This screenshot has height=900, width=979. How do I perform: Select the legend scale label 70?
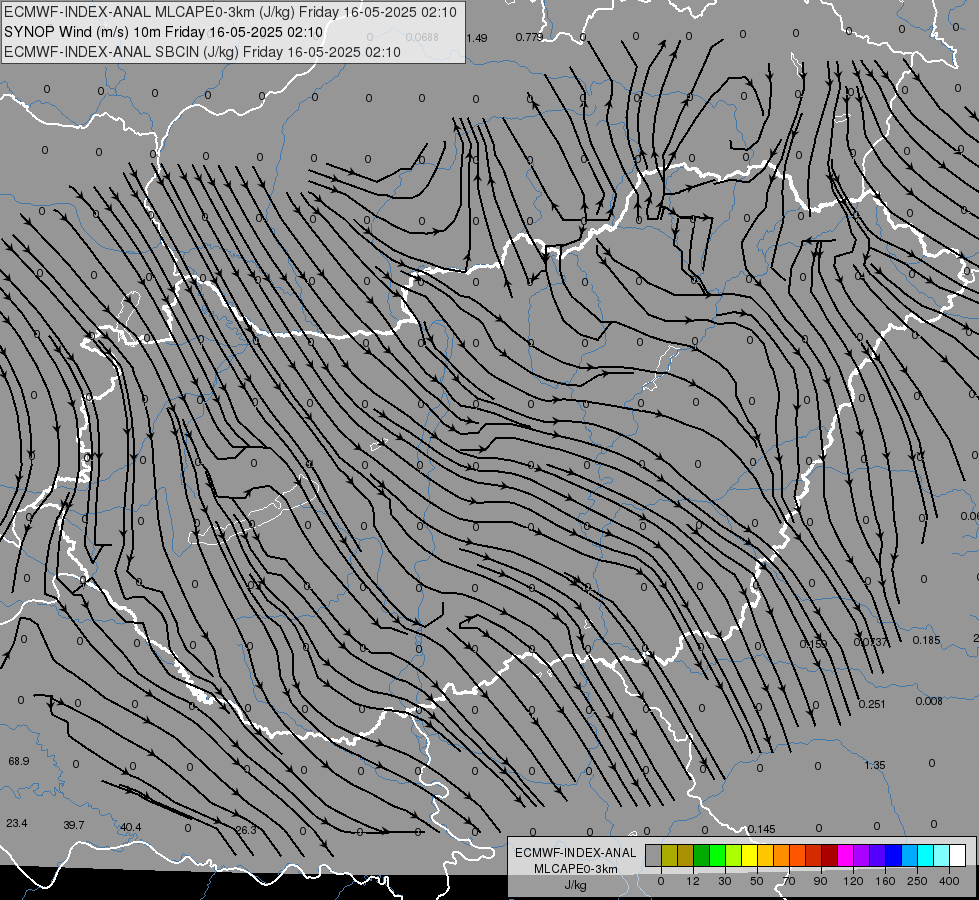click(x=789, y=881)
